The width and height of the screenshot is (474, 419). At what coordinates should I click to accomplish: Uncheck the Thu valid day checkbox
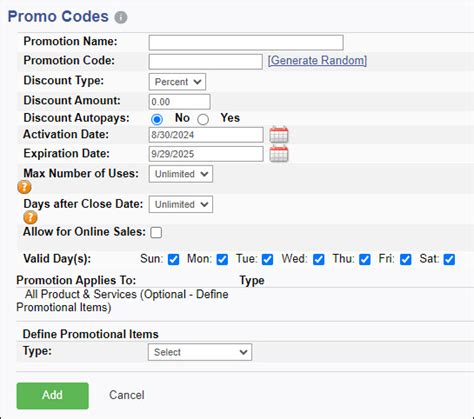tap(365, 259)
